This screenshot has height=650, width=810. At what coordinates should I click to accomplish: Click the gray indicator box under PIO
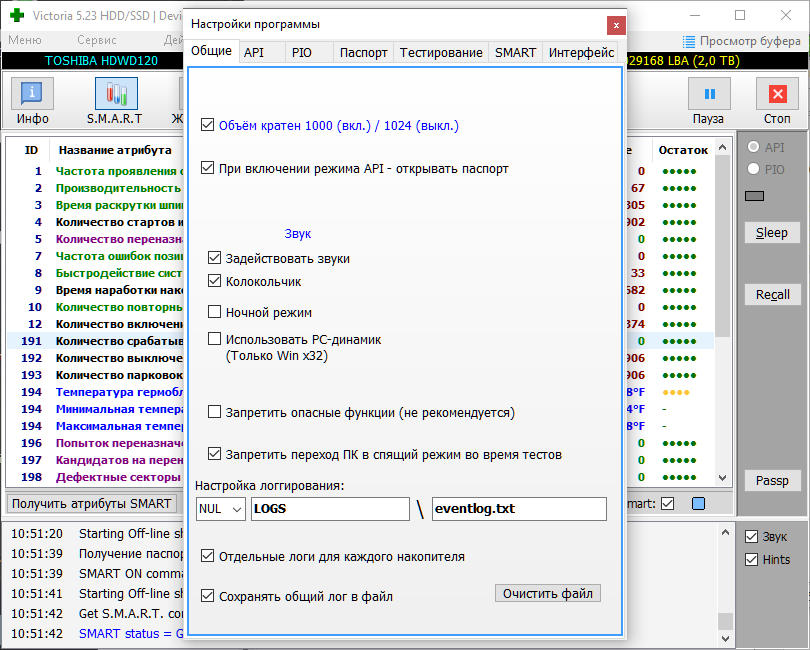[754, 196]
